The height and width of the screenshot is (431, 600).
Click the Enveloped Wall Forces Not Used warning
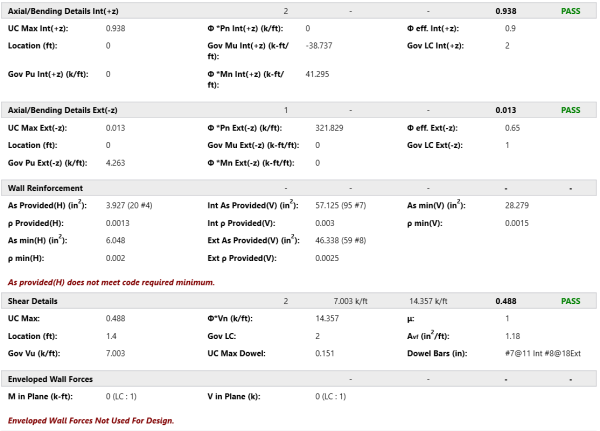click(x=91, y=420)
